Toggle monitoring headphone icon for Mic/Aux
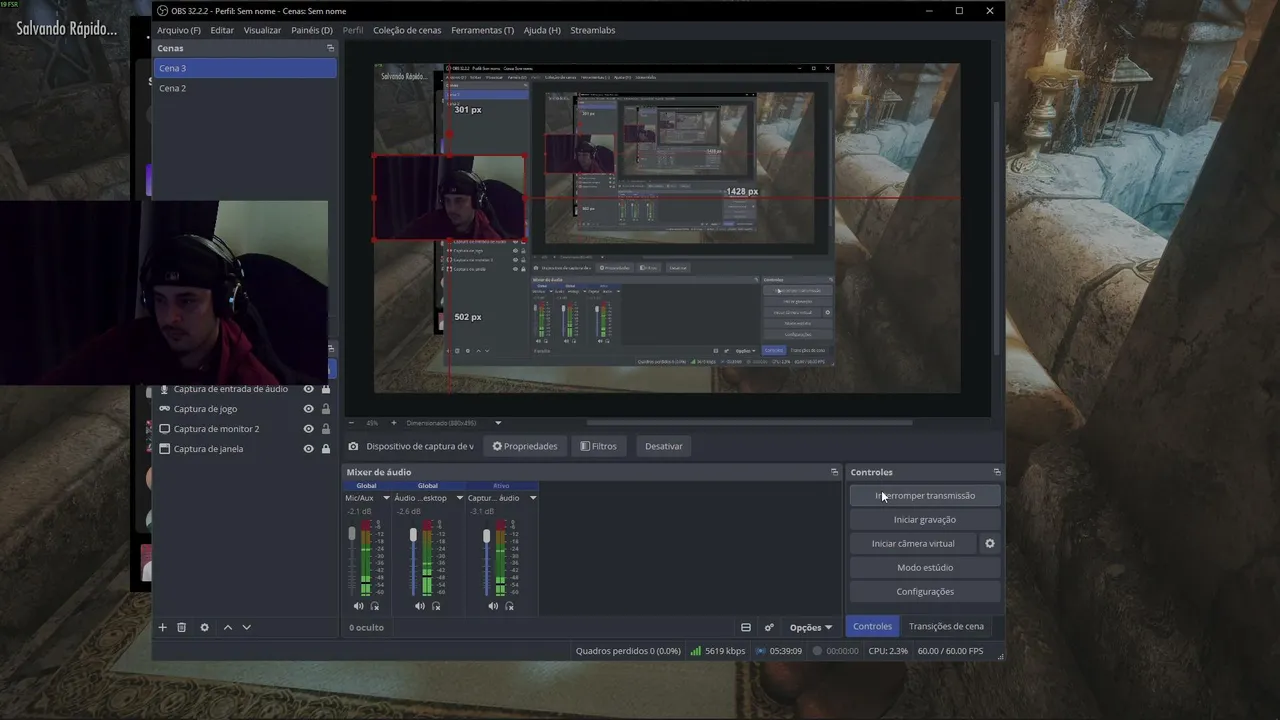Viewport: 1280px width, 720px height. tap(375, 606)
